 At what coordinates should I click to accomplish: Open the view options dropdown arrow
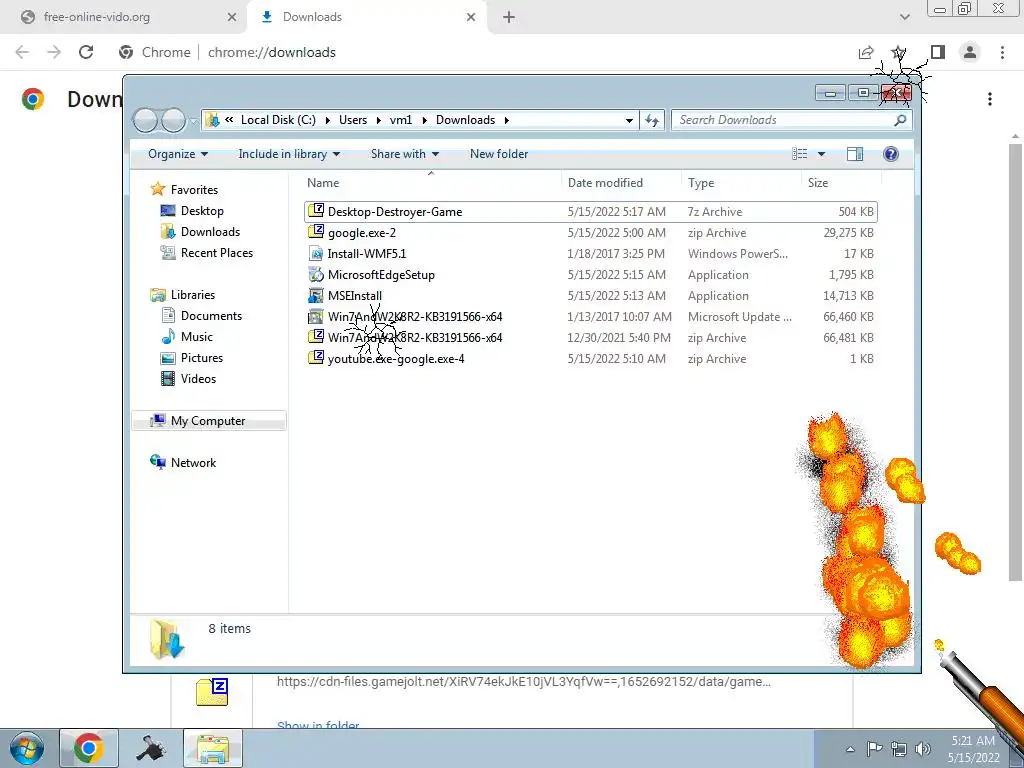(x=822, y=154)
